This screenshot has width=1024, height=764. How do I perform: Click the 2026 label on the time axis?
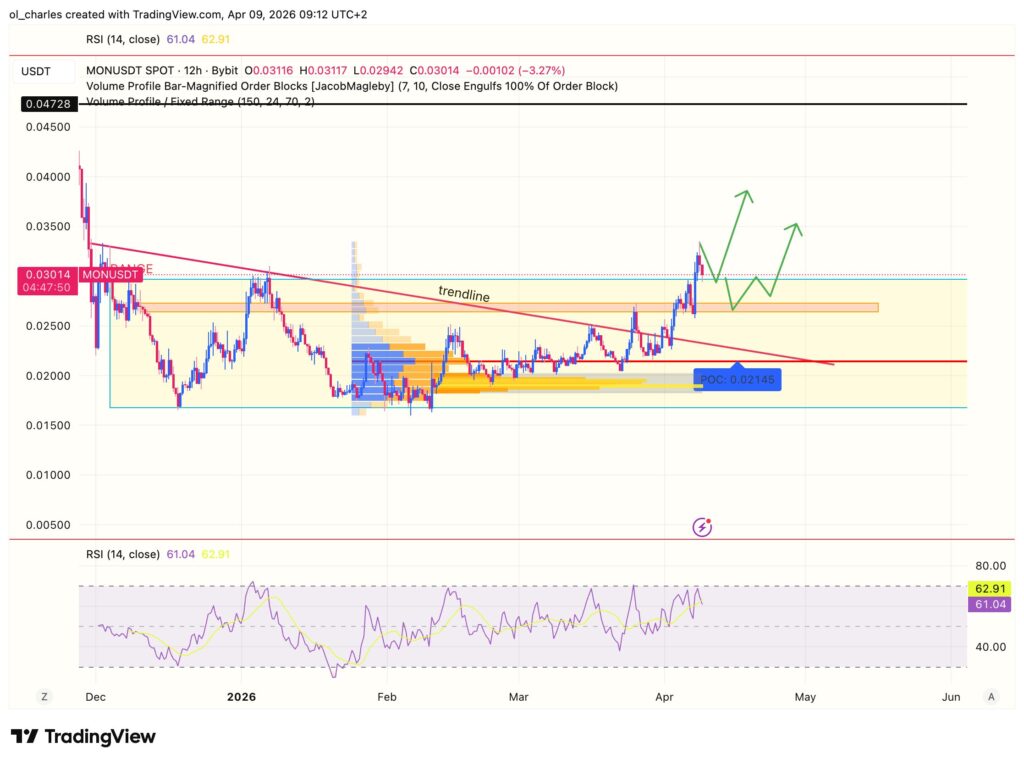pyautogui.click(x=242, y=696)
